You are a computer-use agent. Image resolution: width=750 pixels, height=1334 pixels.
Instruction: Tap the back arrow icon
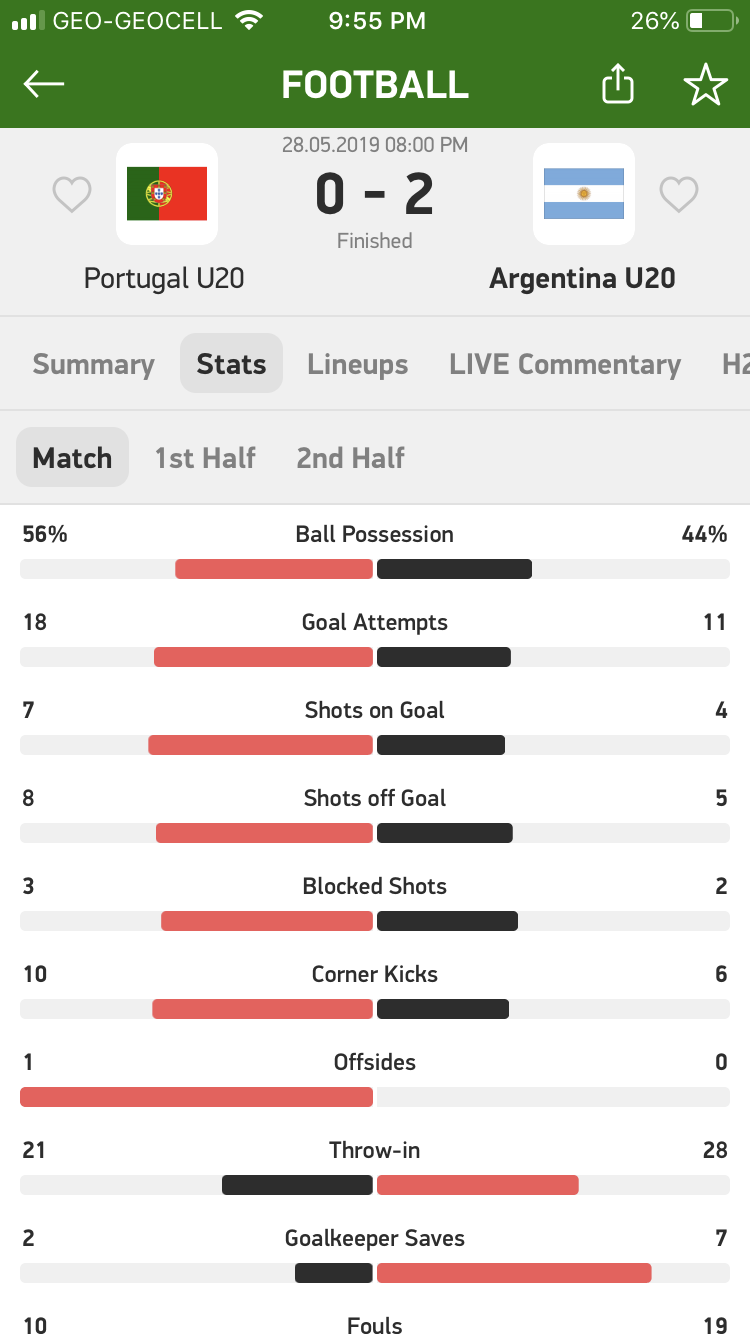44,85
